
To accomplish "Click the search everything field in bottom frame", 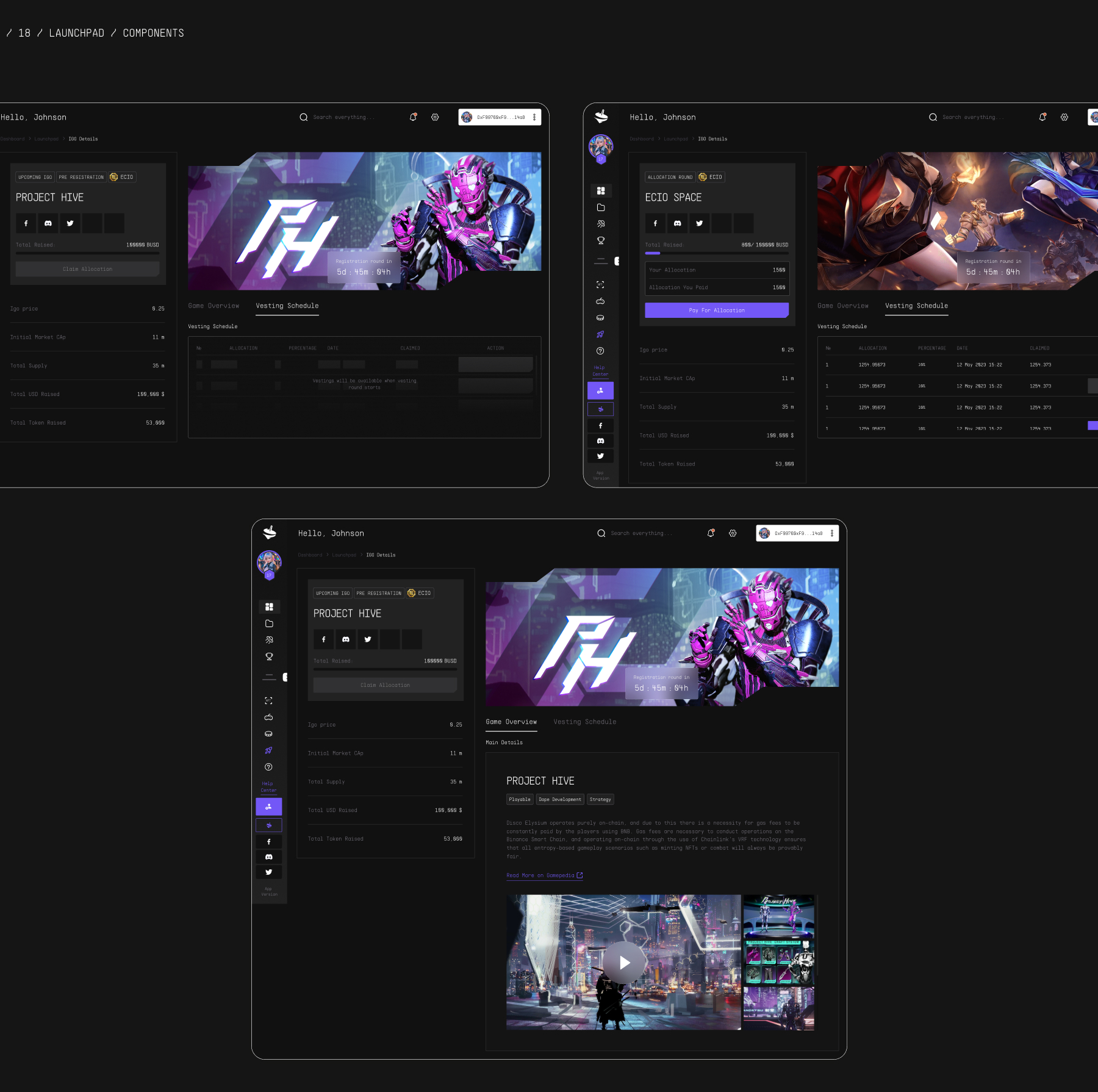I will click(641, 533).
